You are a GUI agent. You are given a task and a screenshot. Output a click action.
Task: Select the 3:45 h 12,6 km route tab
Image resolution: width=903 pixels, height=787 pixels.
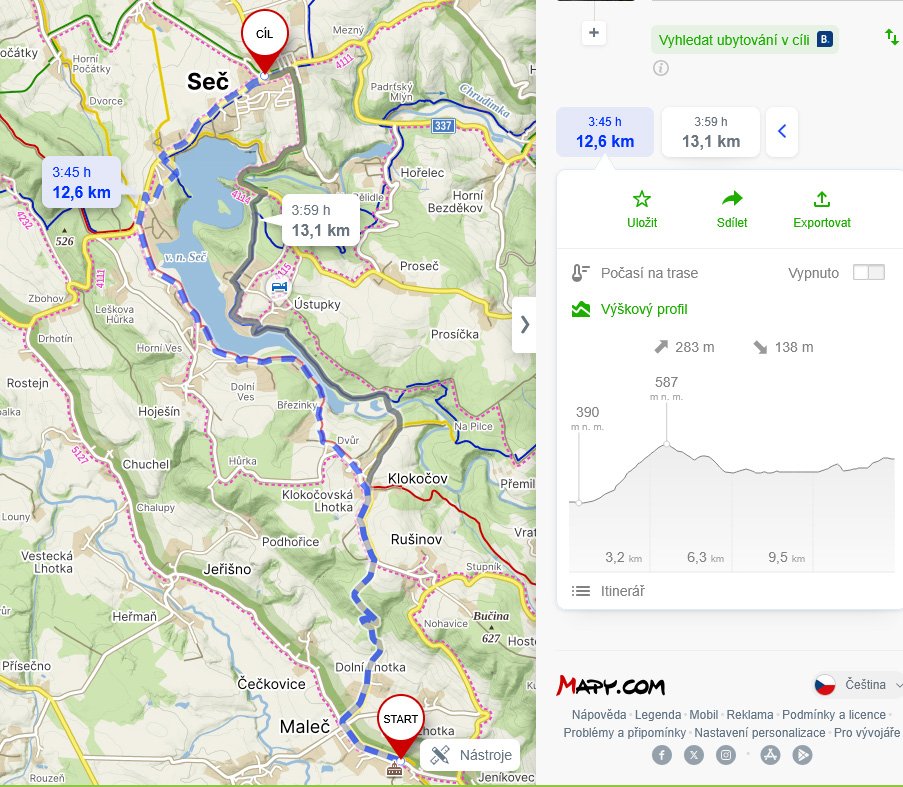pyautogui.click(x=605, y=132)
